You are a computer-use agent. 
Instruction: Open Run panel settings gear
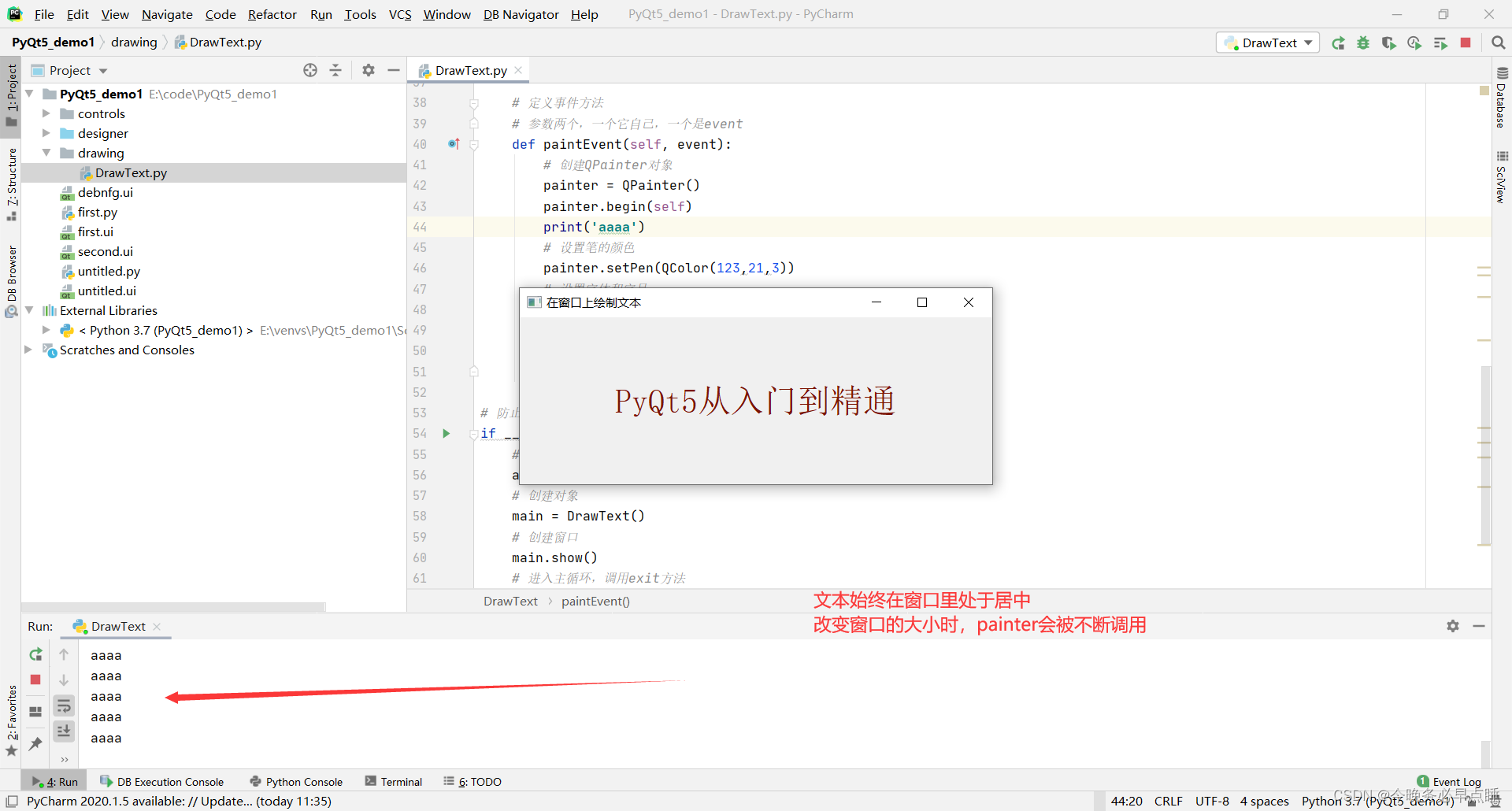(1453, 626)
